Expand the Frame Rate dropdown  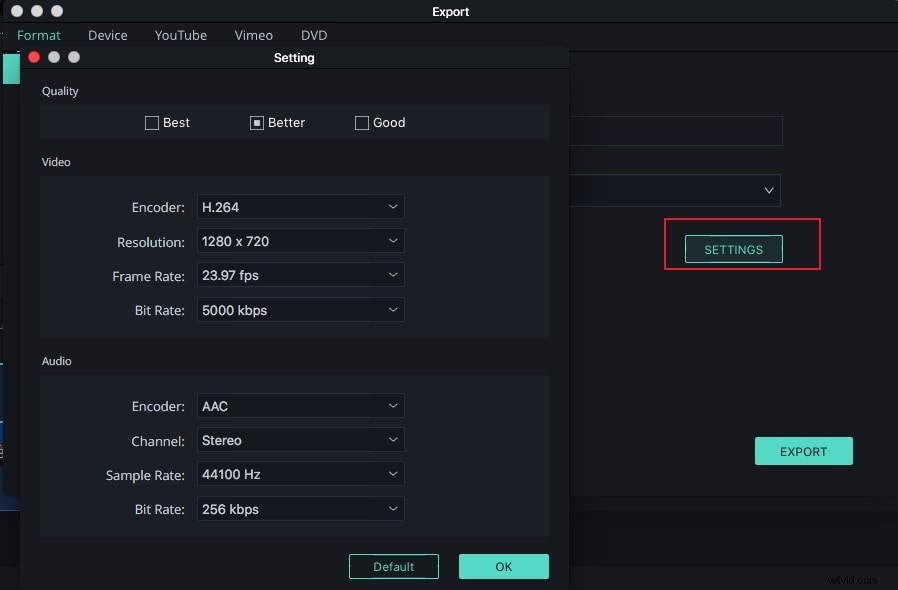300,275
